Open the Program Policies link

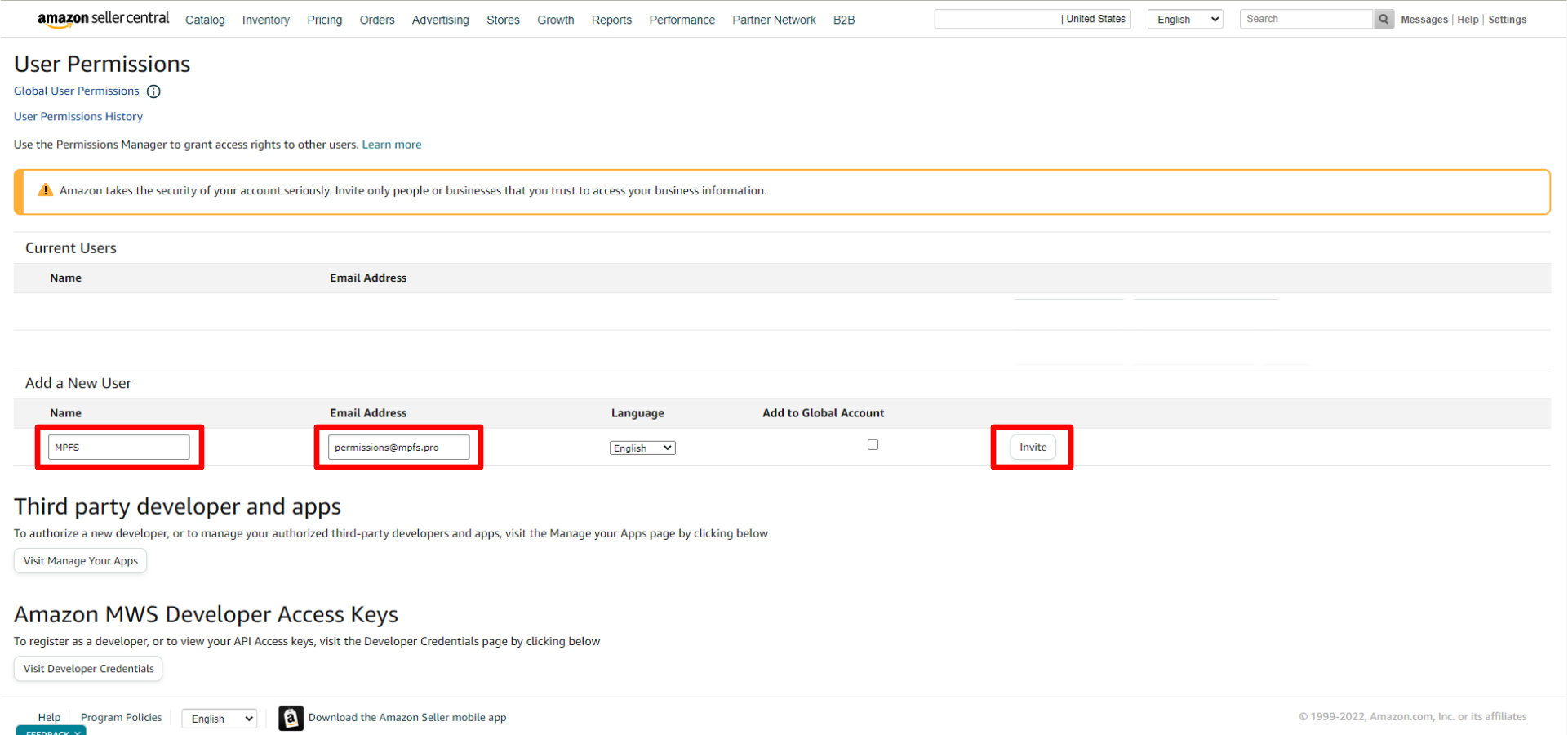tap(121, 718)
